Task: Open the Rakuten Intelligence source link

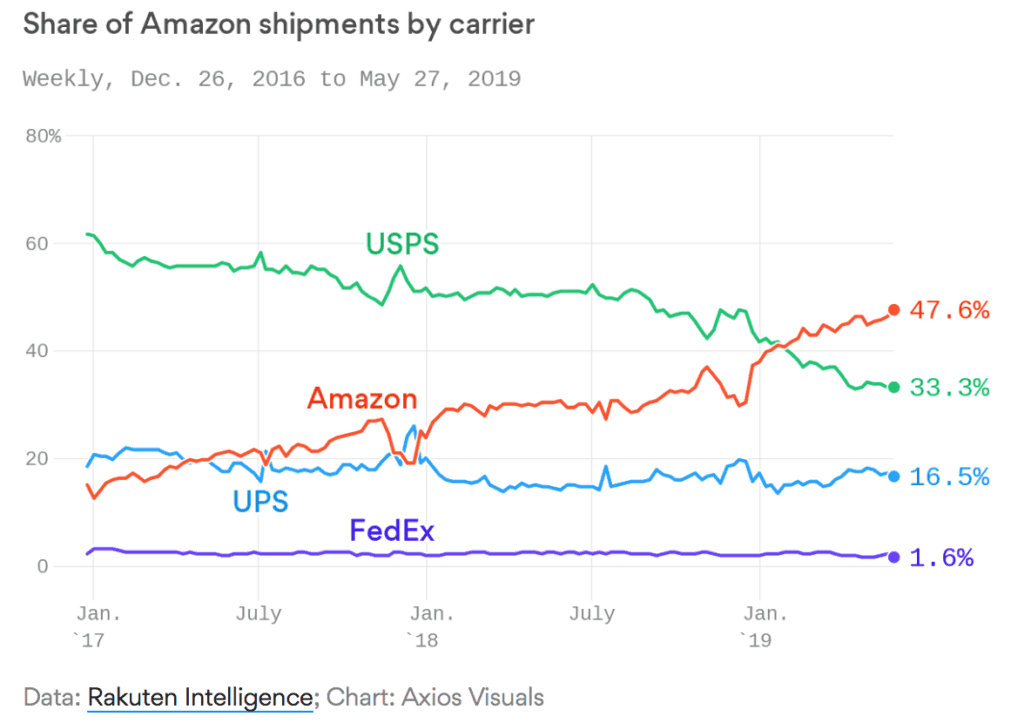Action: (201, 696)
